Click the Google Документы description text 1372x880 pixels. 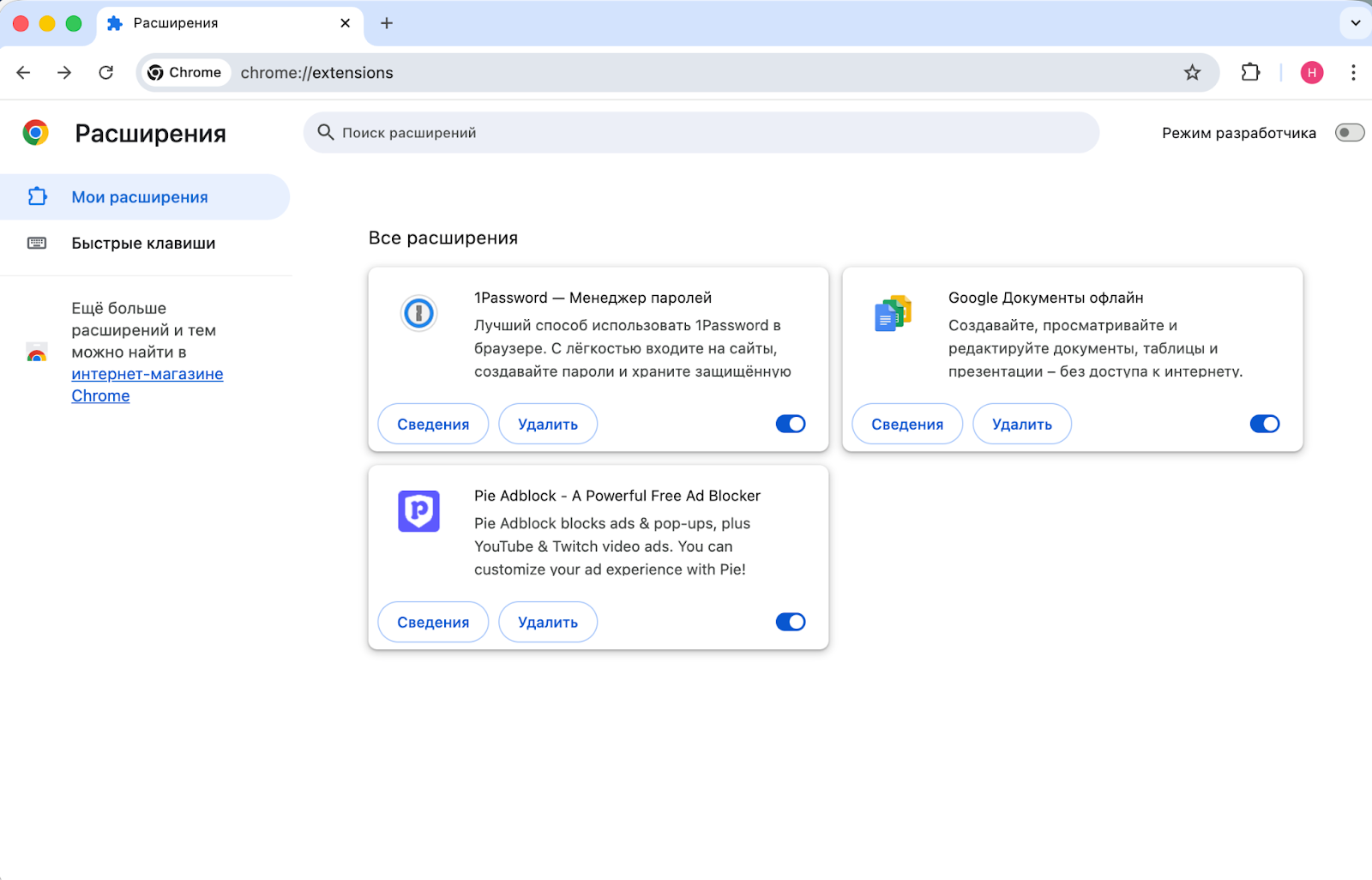click(x=1095, y=348)
